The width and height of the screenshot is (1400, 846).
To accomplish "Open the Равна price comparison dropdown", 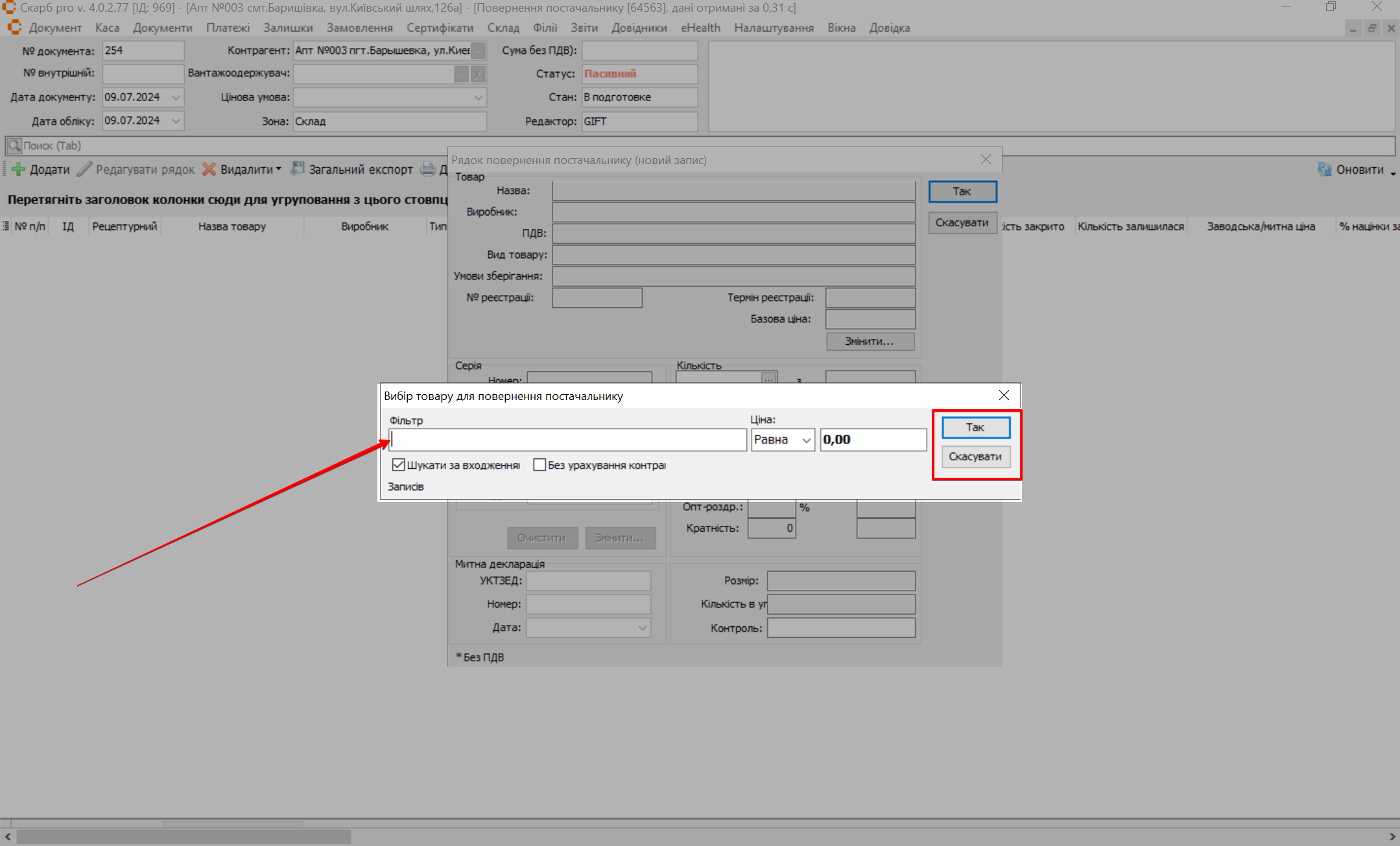I will point(806,440).
